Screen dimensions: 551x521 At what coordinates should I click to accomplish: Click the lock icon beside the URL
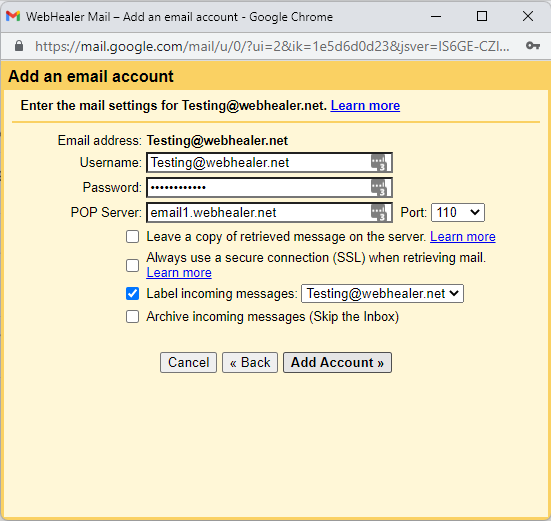[x=19, y=46]
